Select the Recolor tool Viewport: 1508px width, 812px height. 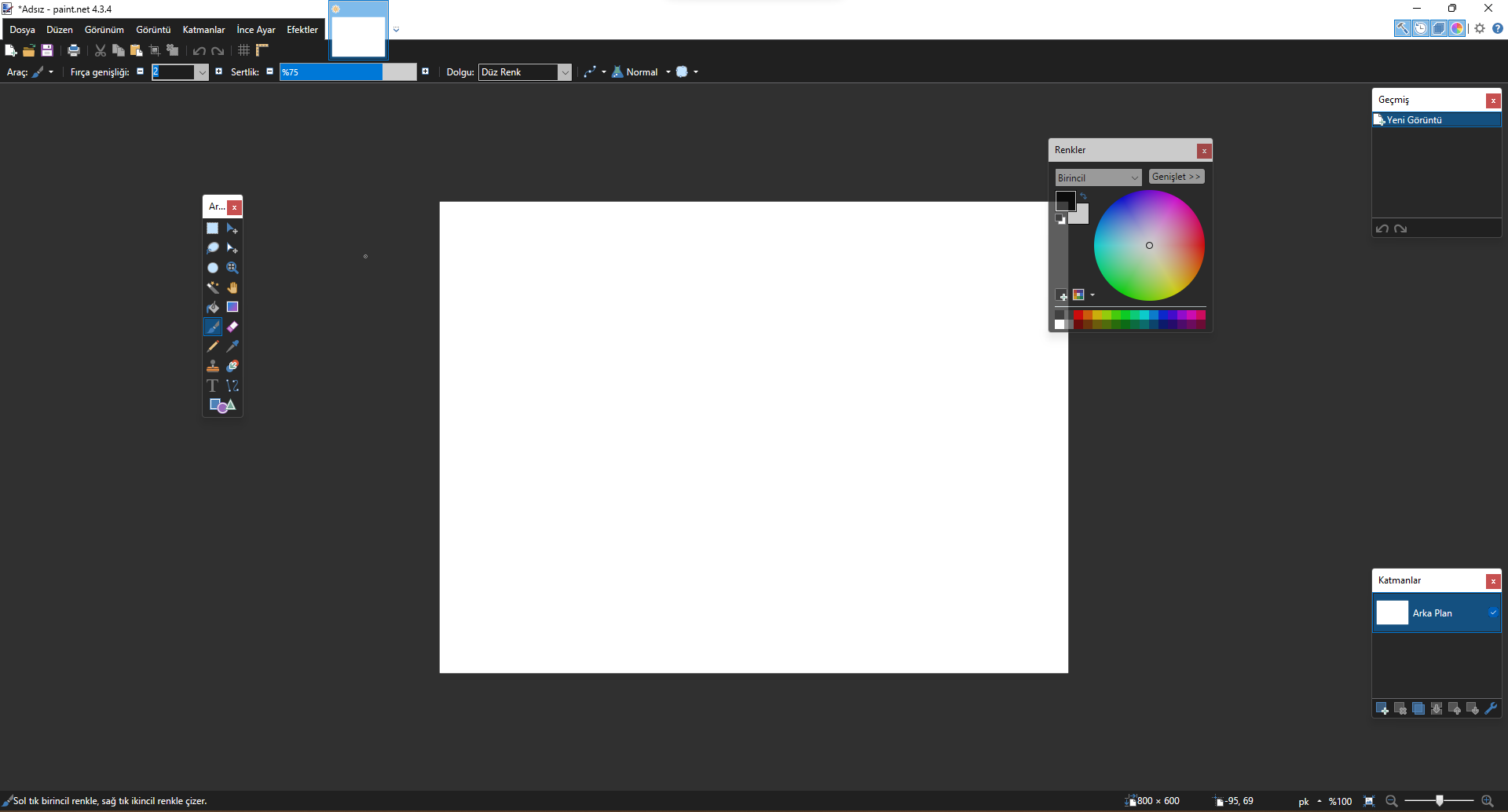point(232,366)
